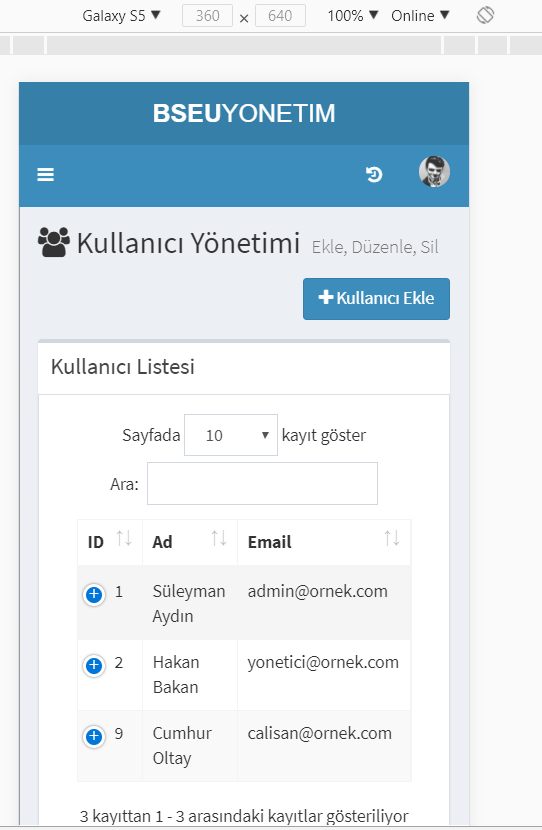
Task: Sort table by ID column arrows
Action: coord(124,539)
